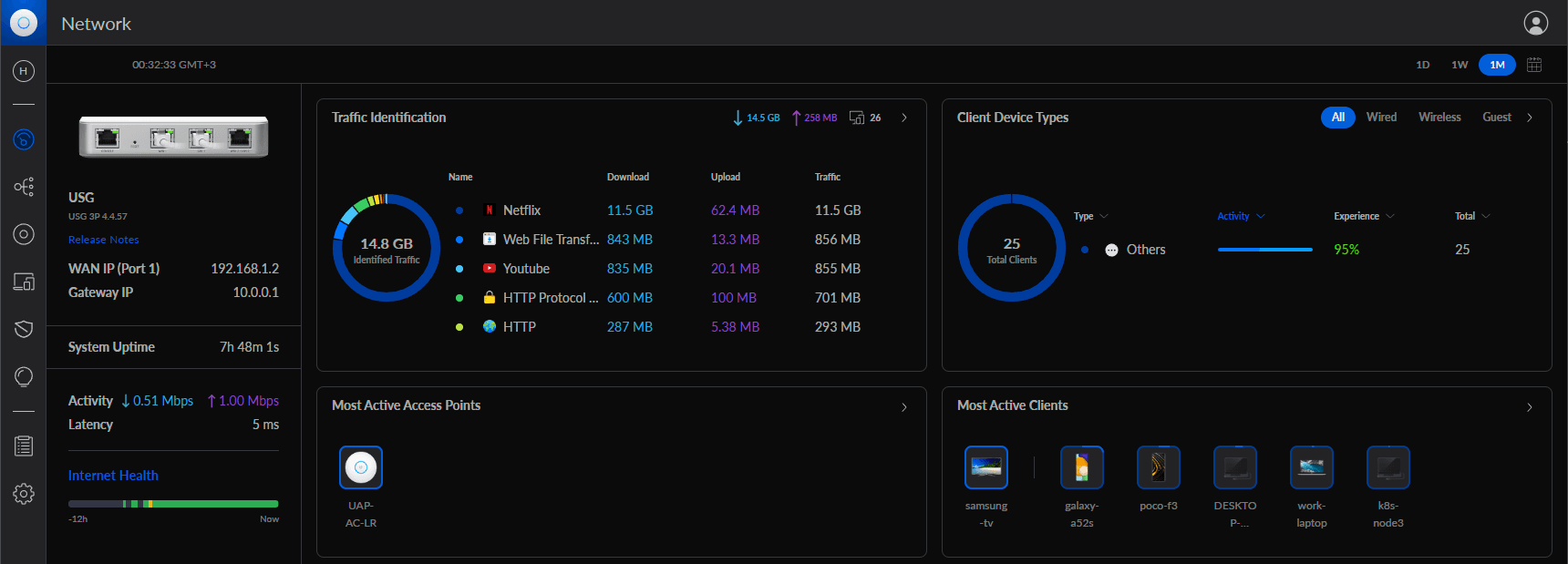Open the calendar date range picker
The image size is (1568, 564).
1534,65
